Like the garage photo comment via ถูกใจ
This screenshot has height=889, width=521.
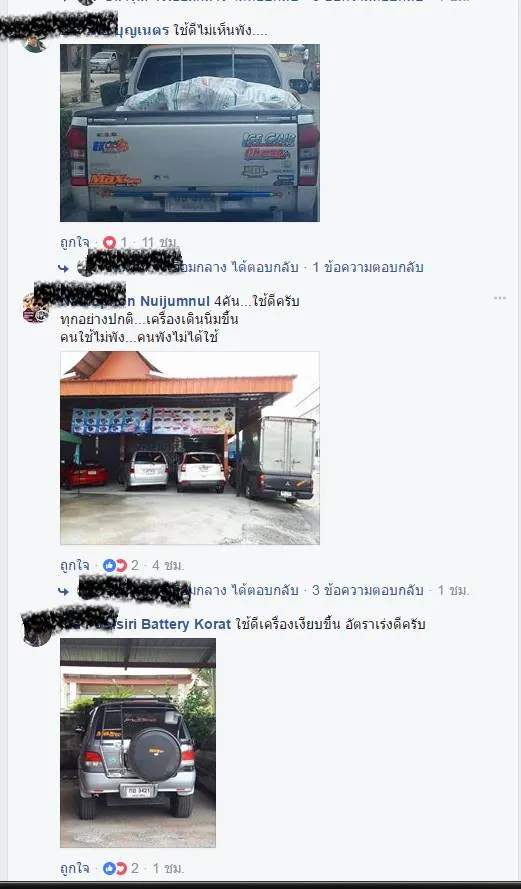[x=75, y=565]
